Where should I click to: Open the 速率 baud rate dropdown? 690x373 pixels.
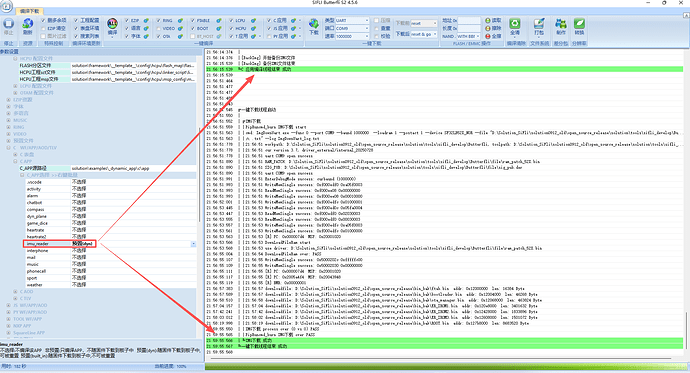367,36
